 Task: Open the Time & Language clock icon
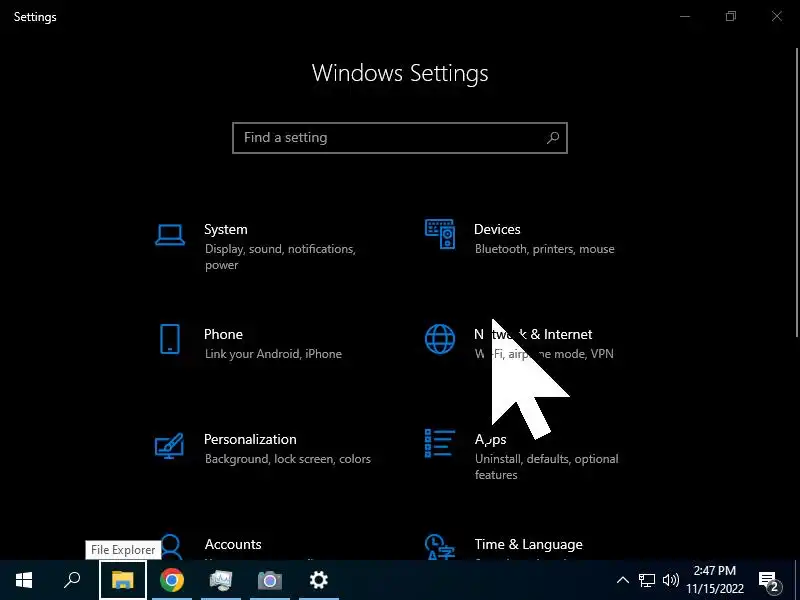coord(439,546)
